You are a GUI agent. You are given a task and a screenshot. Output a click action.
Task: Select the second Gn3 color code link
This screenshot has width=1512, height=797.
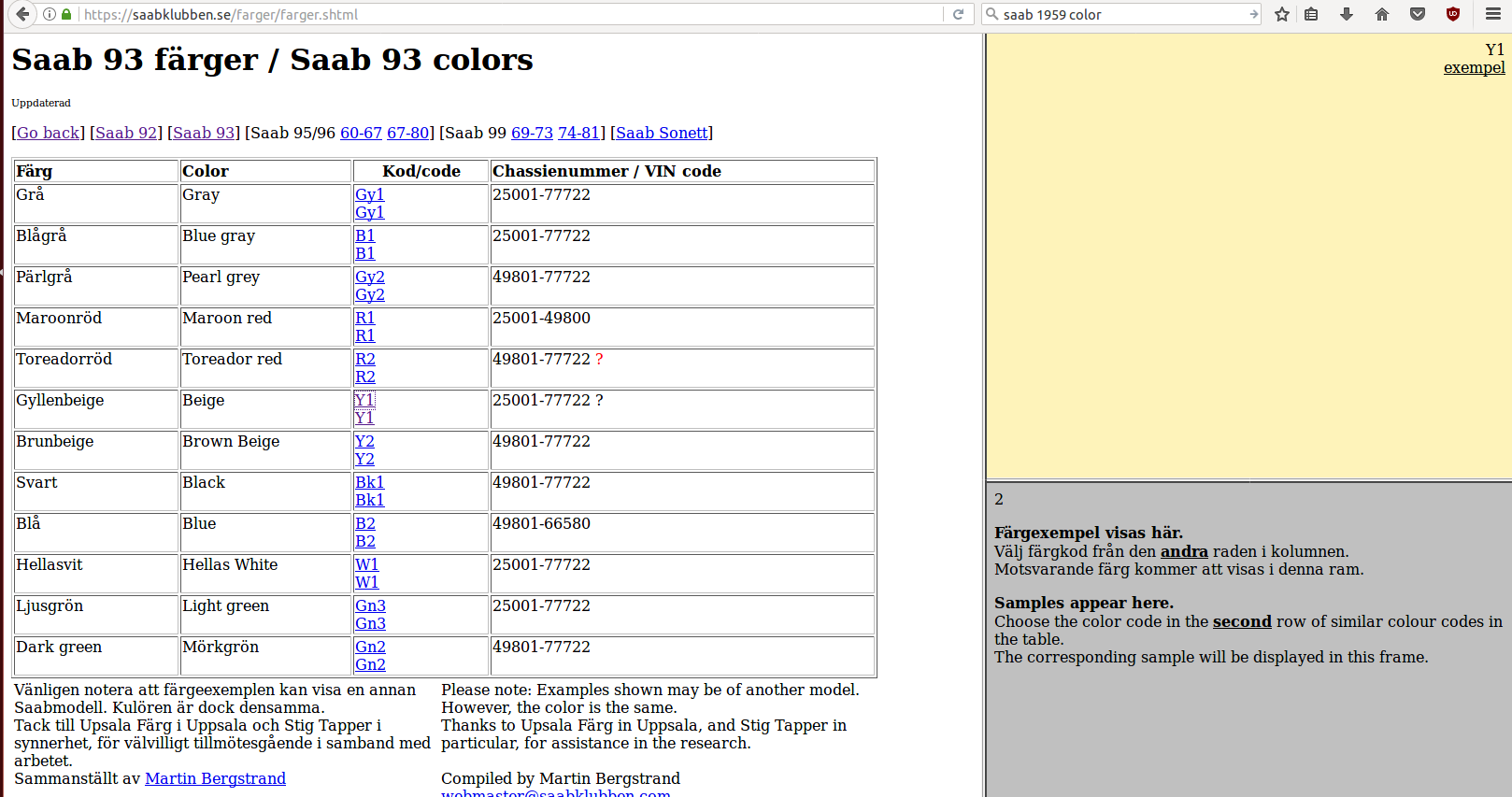pyautogui.click(x=370, y=623)
